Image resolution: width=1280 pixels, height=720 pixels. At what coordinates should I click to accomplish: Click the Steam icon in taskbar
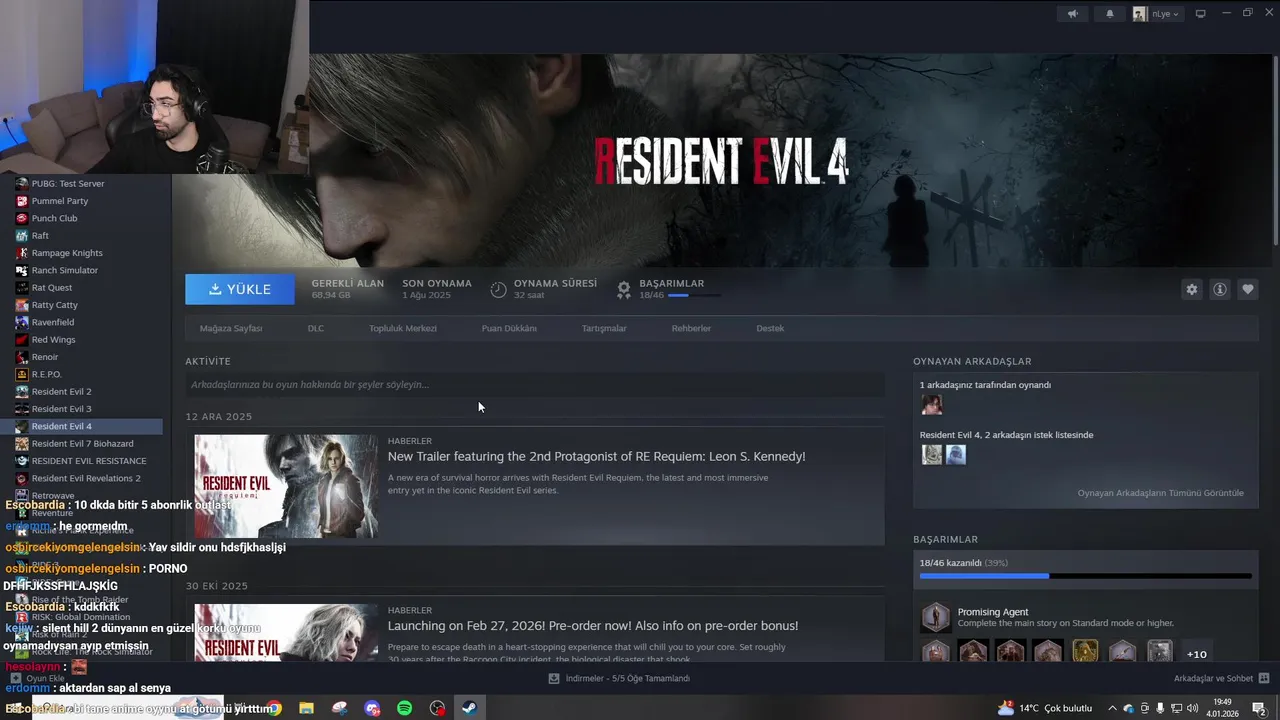point(469,708)
